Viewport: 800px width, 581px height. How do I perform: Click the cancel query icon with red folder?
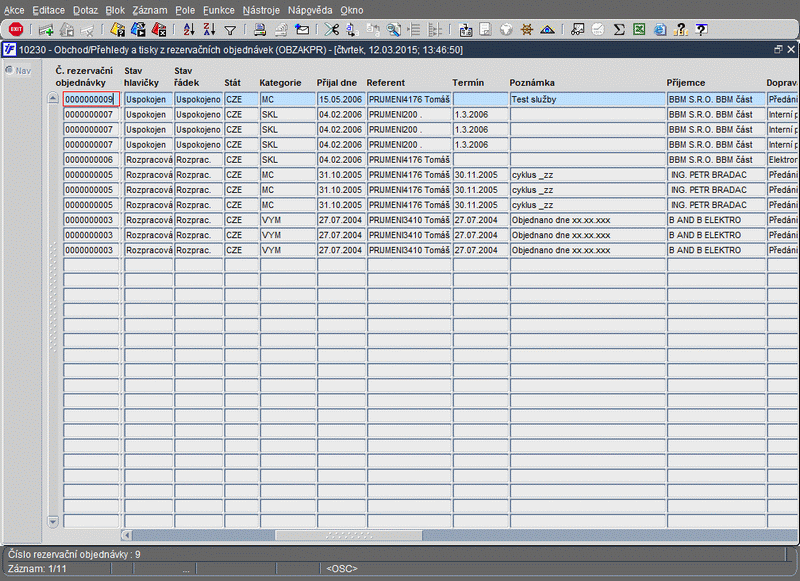click(159, 30)
